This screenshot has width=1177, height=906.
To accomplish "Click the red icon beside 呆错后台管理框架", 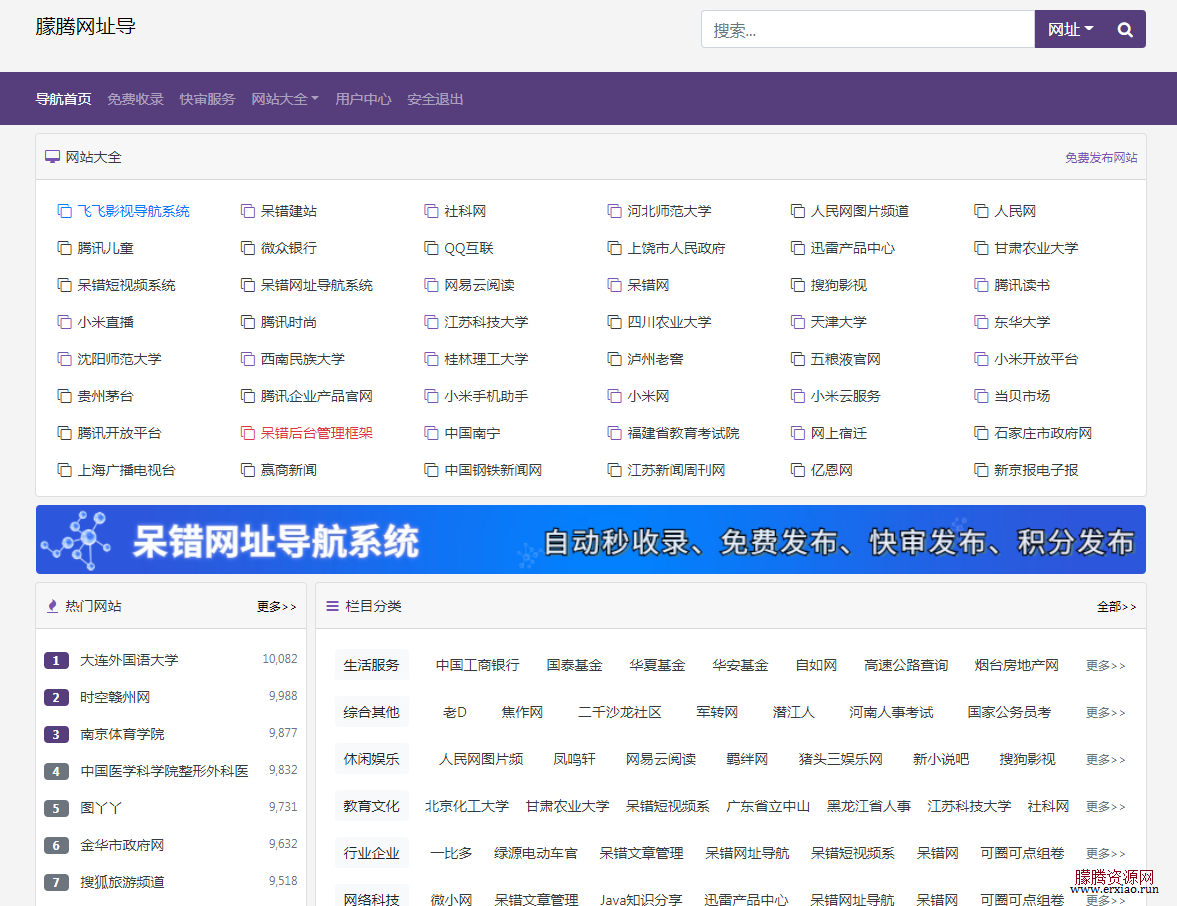I will click(248, 433).
